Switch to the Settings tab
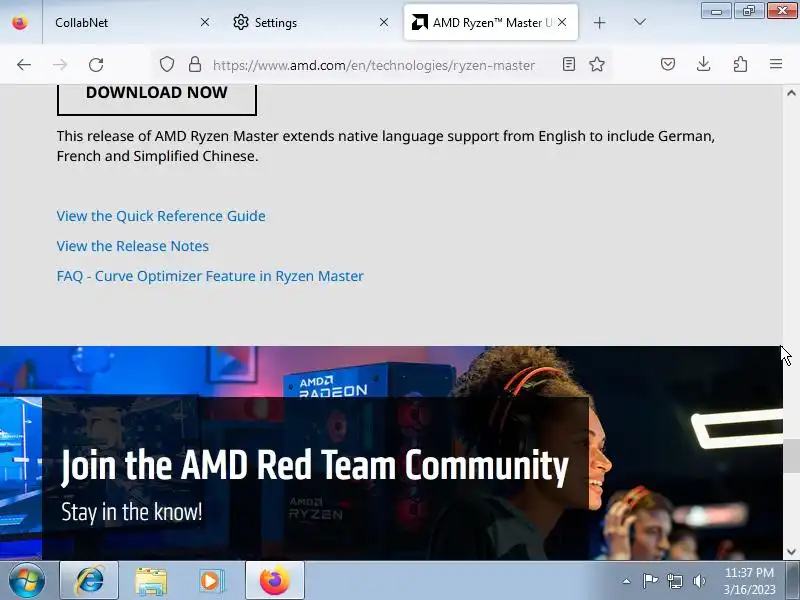The image size is (800, 600). coord(309,22)
